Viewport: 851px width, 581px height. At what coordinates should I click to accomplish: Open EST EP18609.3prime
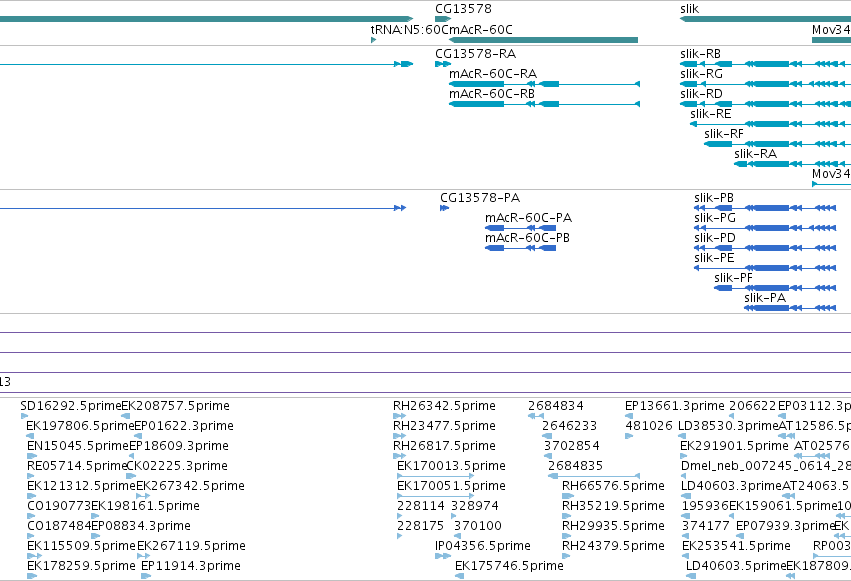pos(179,446)
